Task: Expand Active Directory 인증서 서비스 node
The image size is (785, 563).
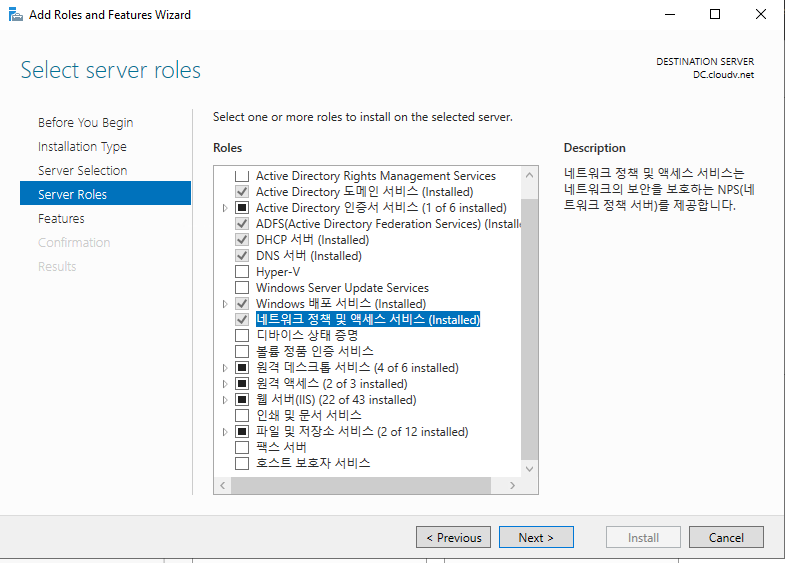Action: 225,208
